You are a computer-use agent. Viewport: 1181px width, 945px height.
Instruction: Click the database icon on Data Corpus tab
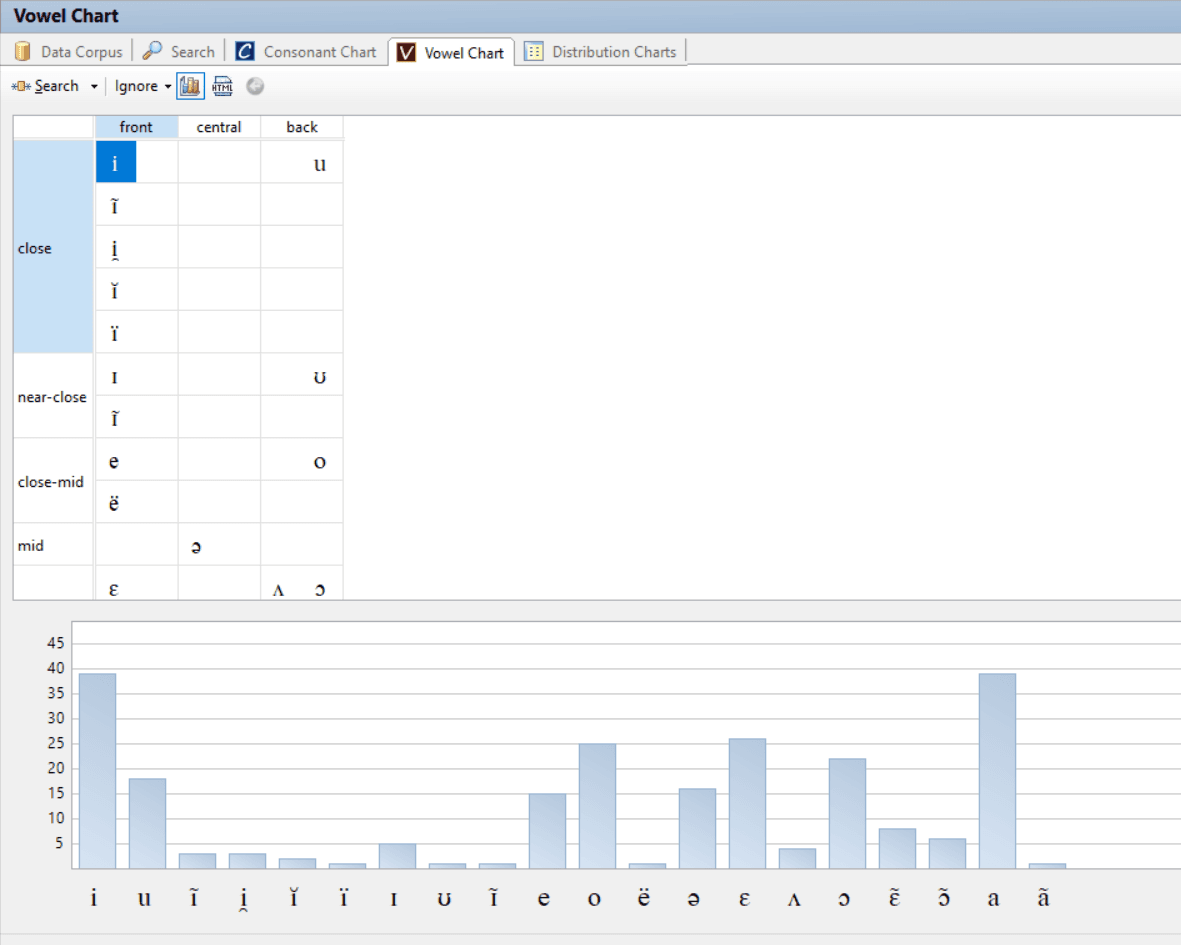click(21, 51)
